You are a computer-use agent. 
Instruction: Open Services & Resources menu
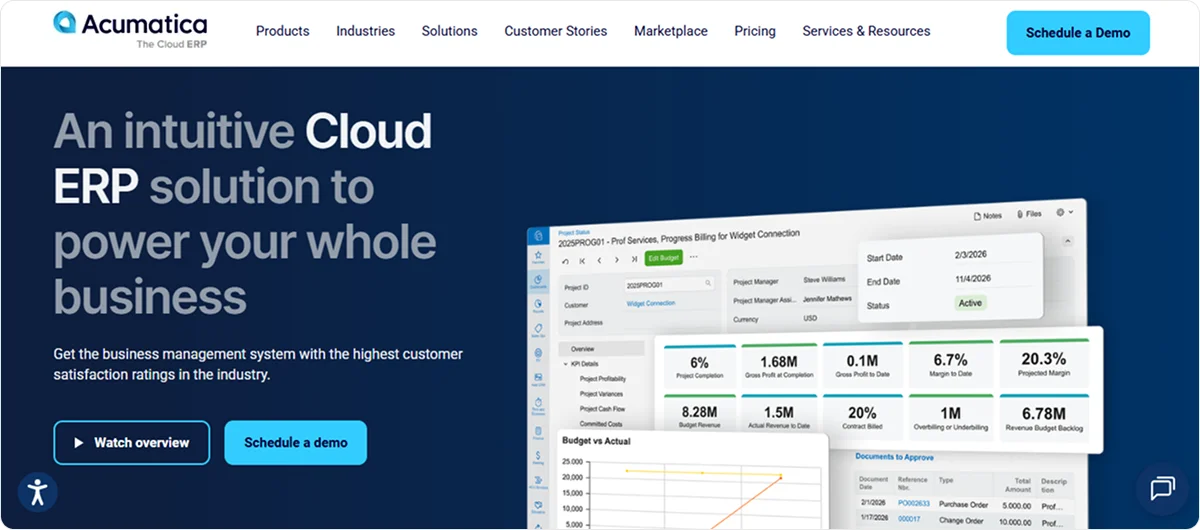click(x=867, y=31)
